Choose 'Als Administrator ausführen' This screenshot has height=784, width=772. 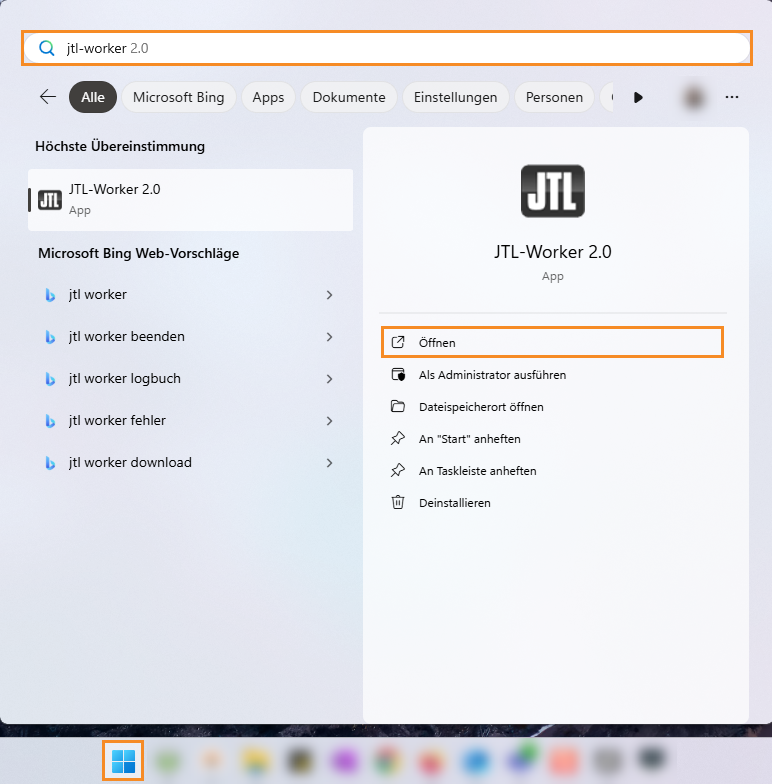492,375
